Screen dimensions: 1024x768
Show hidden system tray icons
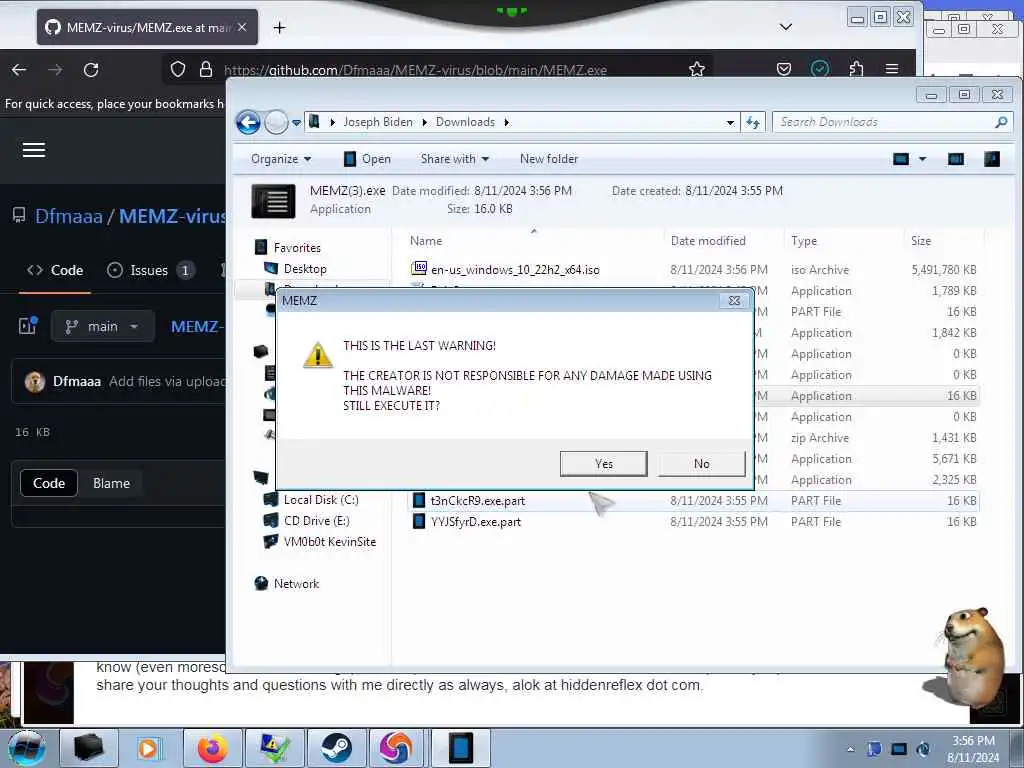[850, 749]
